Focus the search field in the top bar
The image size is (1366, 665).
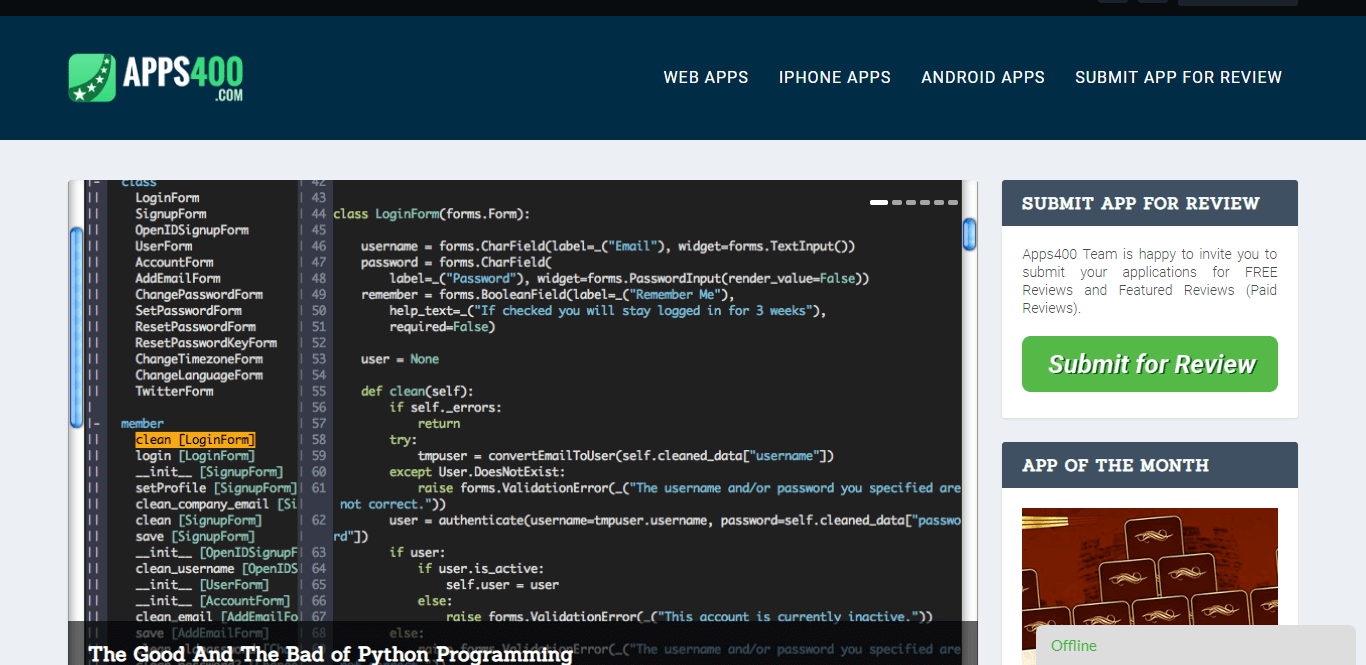(1237, 2)
